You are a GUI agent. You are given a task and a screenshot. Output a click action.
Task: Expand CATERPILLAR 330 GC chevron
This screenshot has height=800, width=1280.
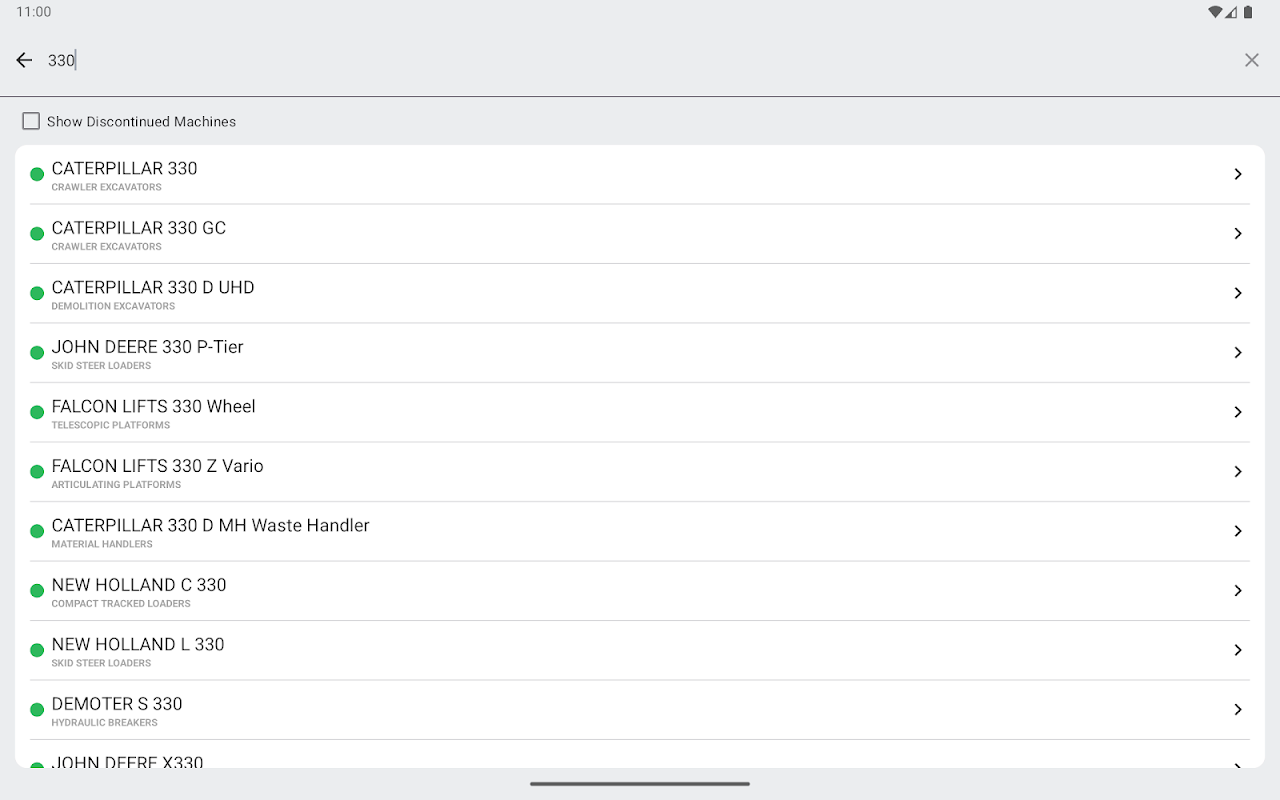[x=1237, y=233]
